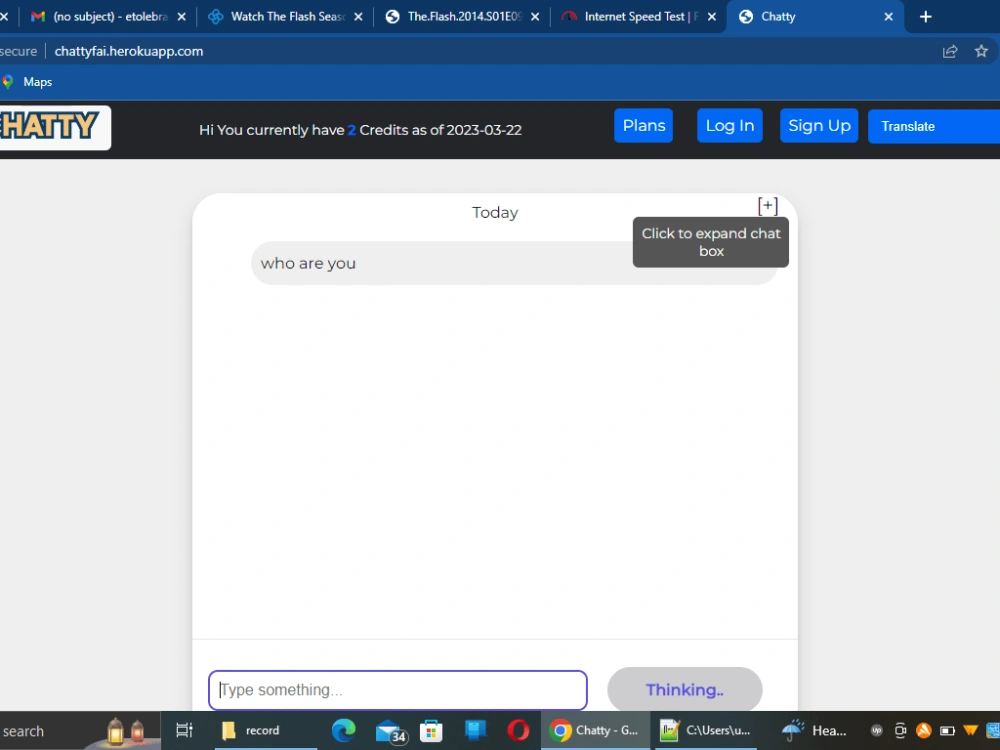Expand the chat box with [+] icon

click(x=767, y=206)
